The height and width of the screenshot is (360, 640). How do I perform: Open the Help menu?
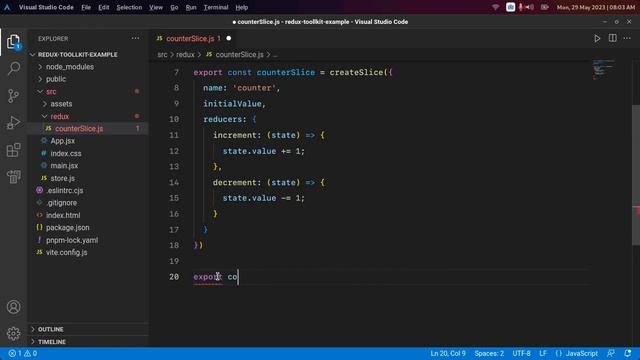(242, 7)
